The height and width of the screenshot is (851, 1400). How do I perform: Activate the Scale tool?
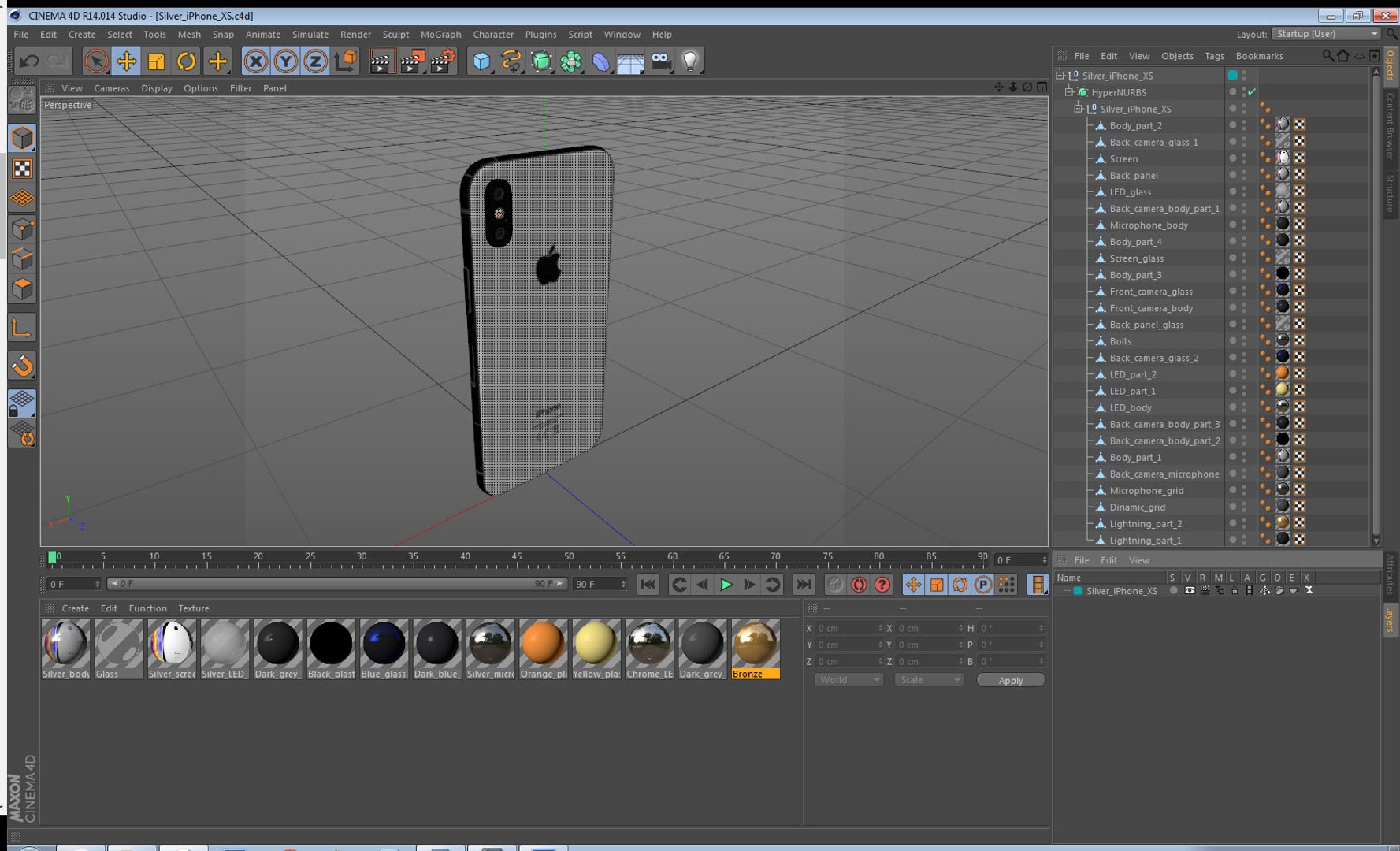coord(156,61)
